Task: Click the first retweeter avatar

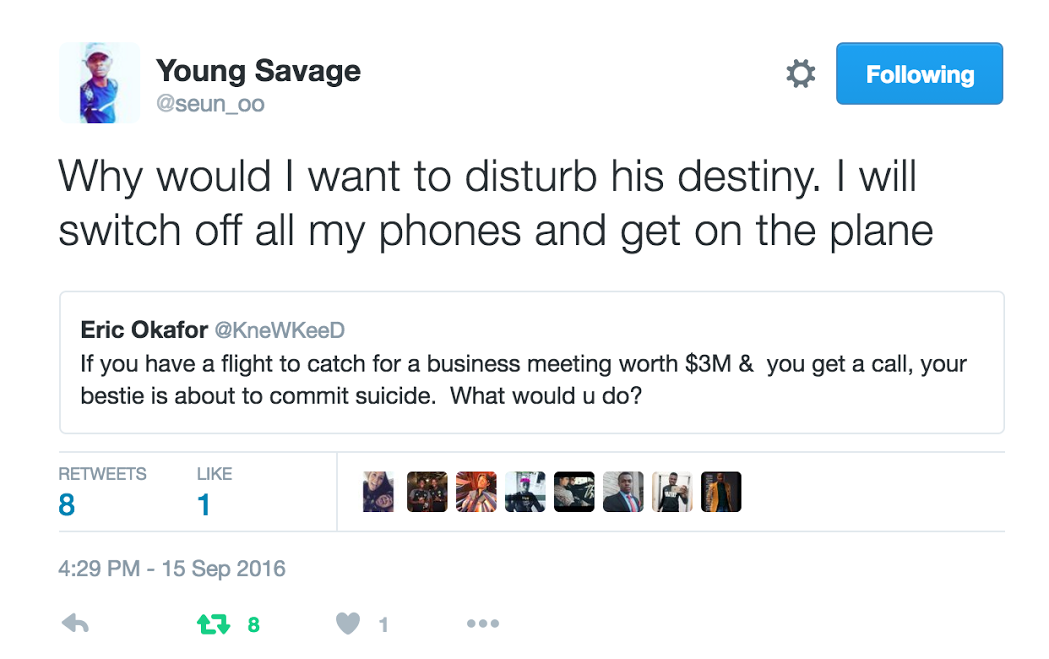Action: pyautogui.click(x=378, y=492)
